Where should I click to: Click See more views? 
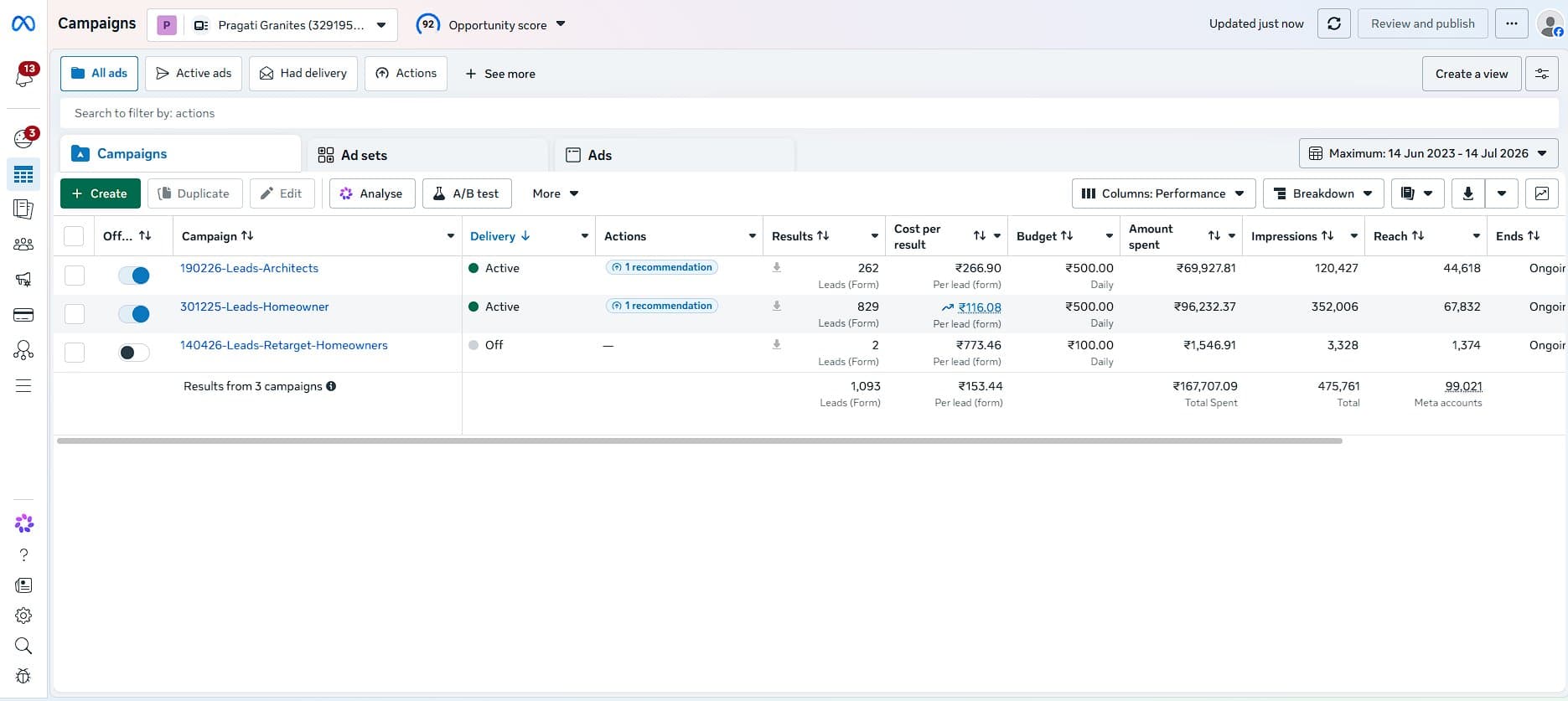(500, 74)
